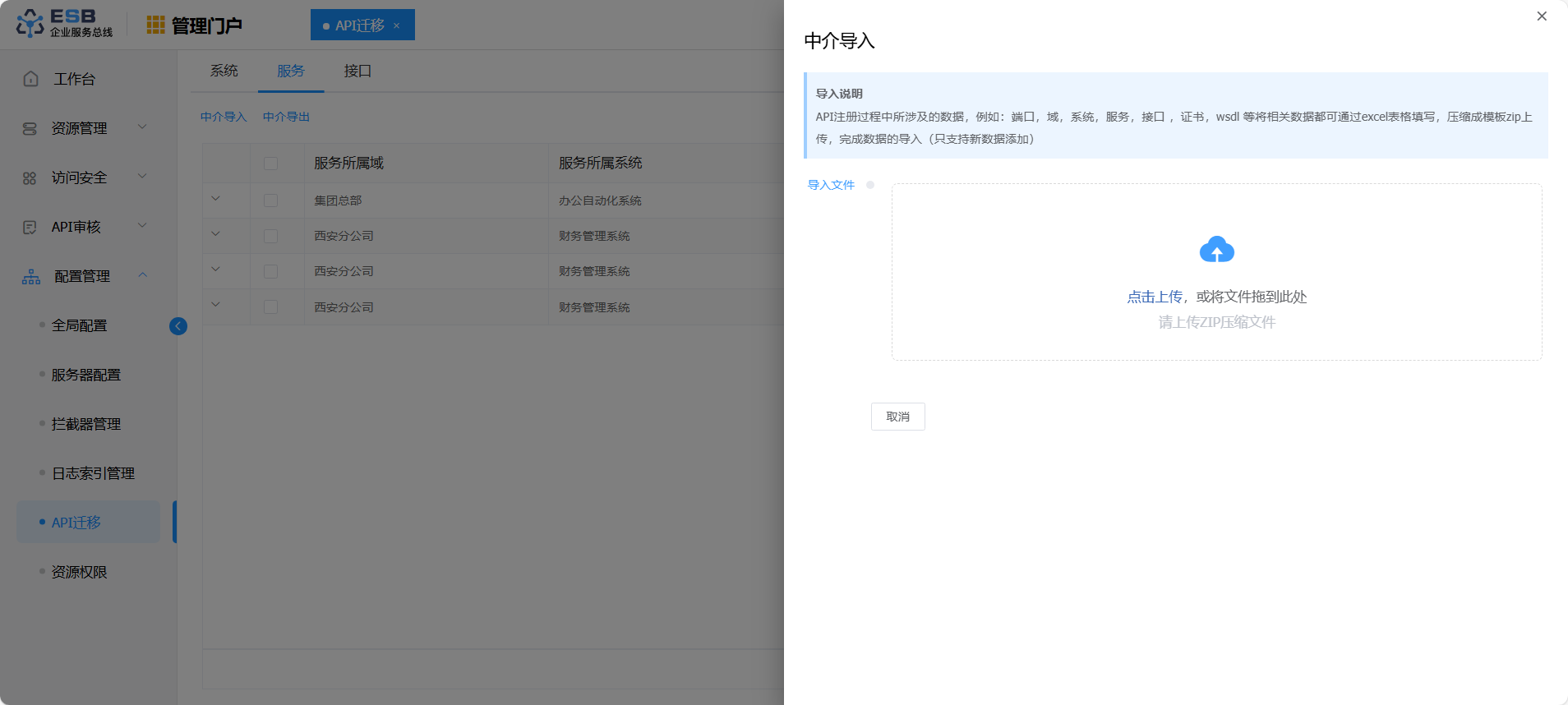Check the 集团总部 row checkbox
This screenshot has height=705, width=1568.
click(270, 200)
